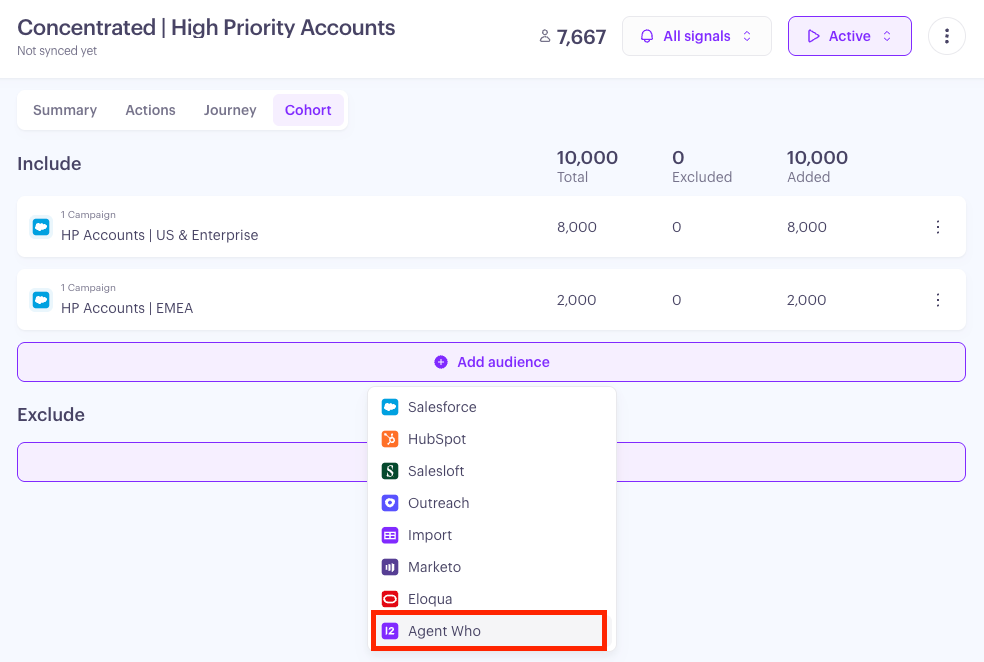Image resolution: width=984 pixels, height=662 pixels.
Task: Click the Import table icon
Action: tap(390, 535)
